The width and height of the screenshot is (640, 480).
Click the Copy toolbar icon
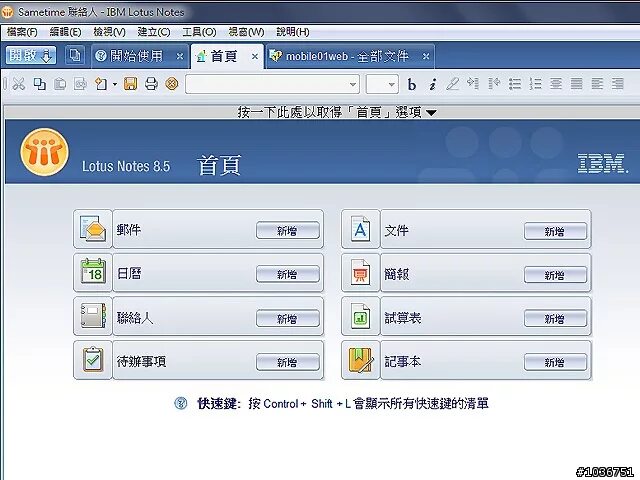pos(40,84)
